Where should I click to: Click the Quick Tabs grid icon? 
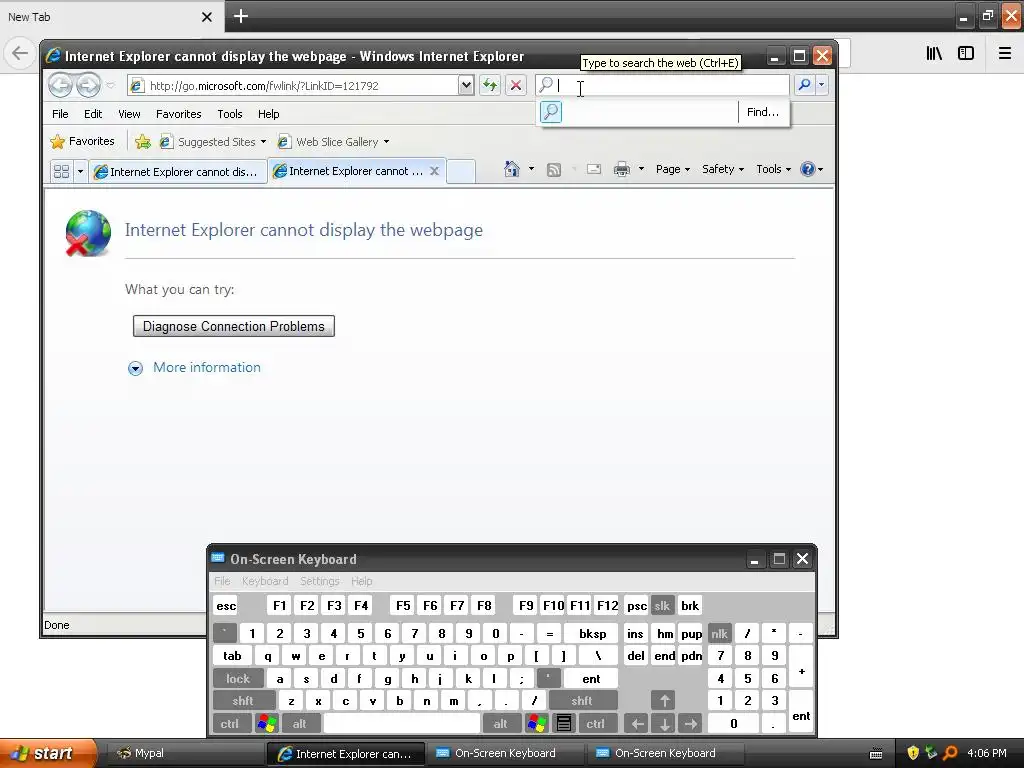pyautogui.click(x=61, y=171)
